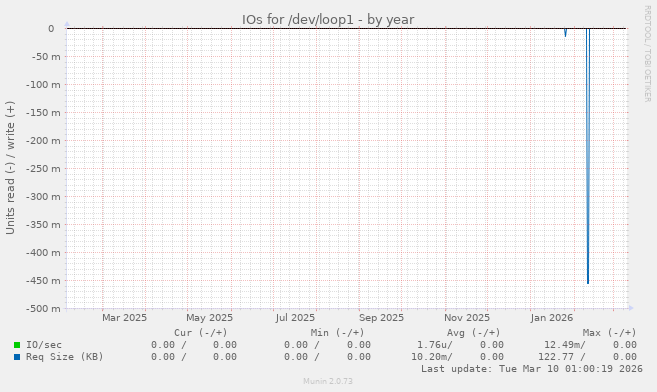Click the Req Size max value '122.77 /'
This screenshot has width=657, height=392.
click(x=562, y=357)
